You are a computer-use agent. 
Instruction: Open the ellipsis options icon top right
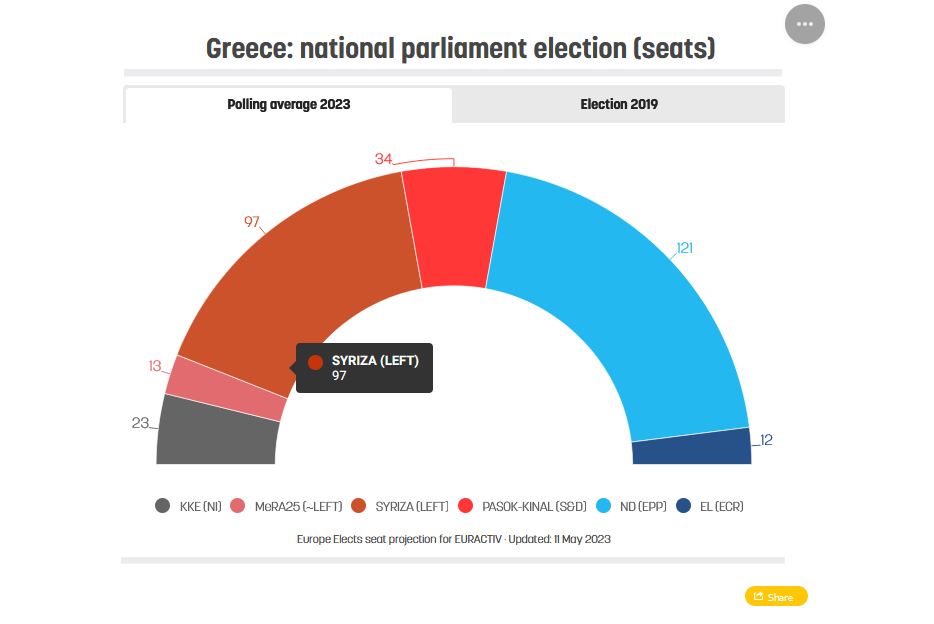805,24
